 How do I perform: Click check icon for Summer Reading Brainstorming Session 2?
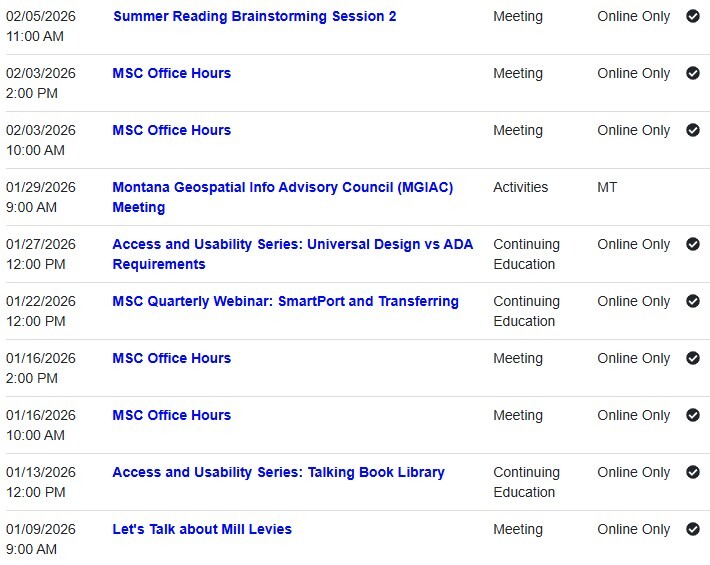[x=692, y=16]
